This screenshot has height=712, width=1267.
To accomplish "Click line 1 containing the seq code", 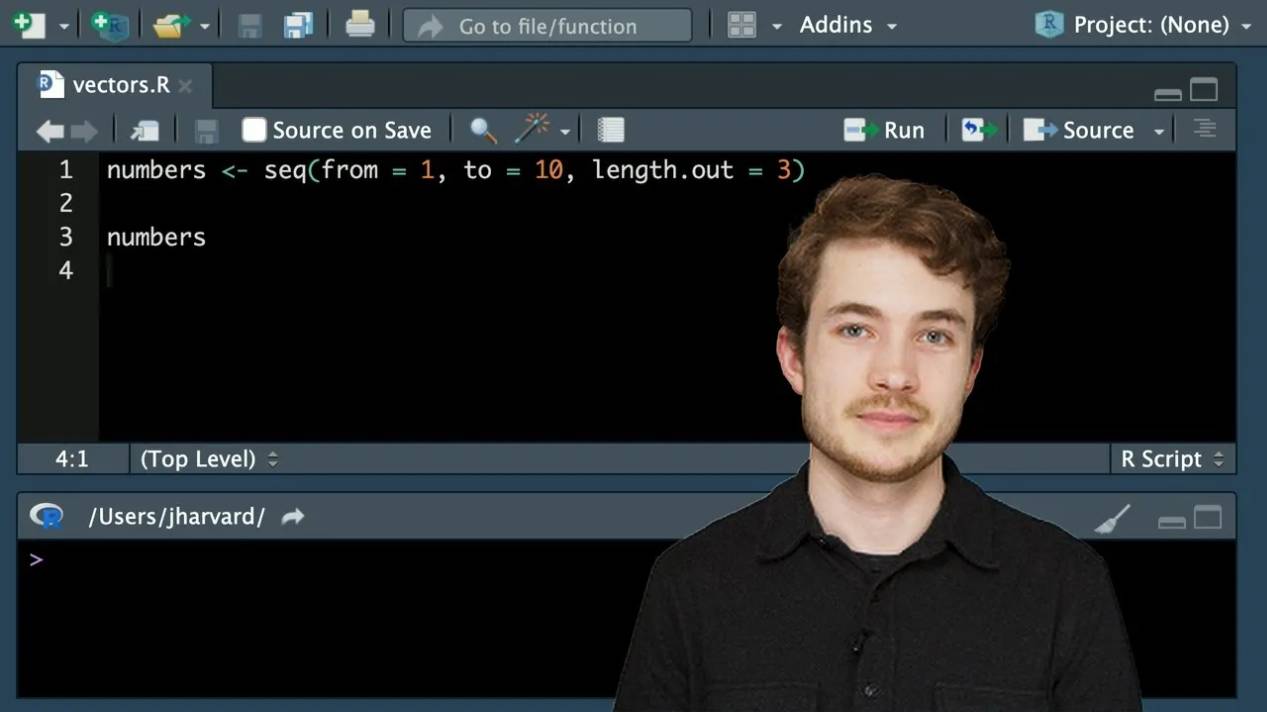I will [455, 170].
